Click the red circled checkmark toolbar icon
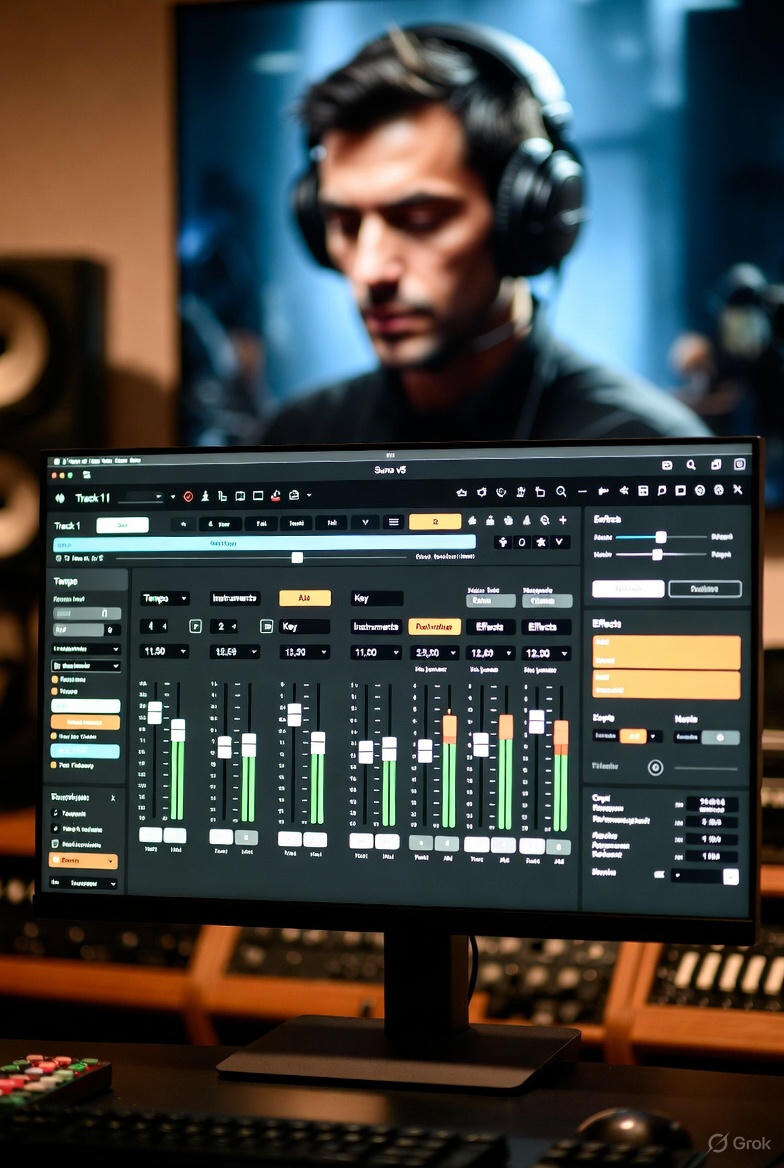The image size is (784, 1168). 189,496
